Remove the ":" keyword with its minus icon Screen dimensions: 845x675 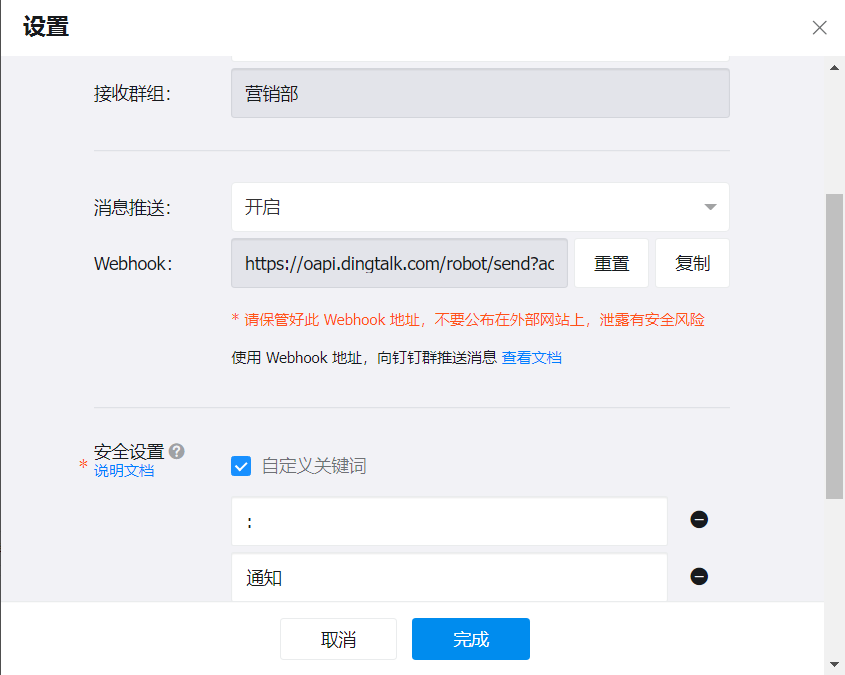pyautogui.click(x=699, y=519)
